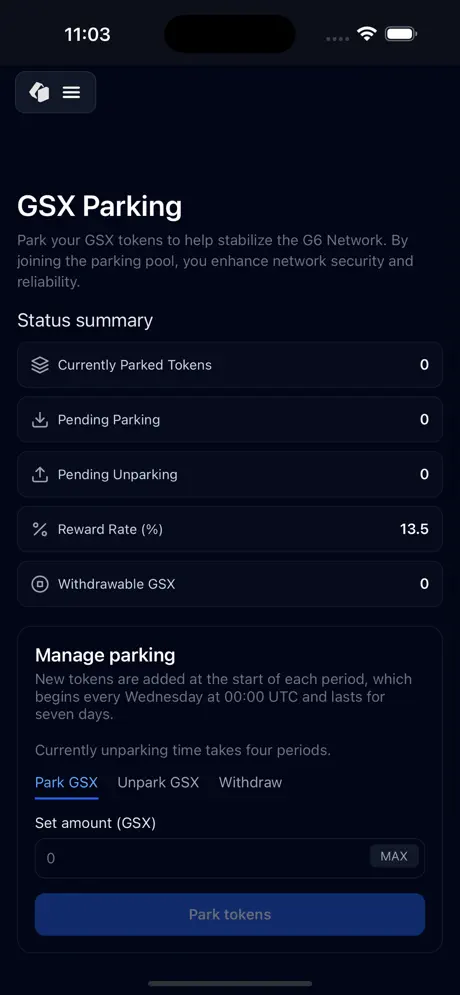Screen dimensions: 460x995
Task: Tap the Wi-Fi status icon
Action: click(x=367, y=34)
